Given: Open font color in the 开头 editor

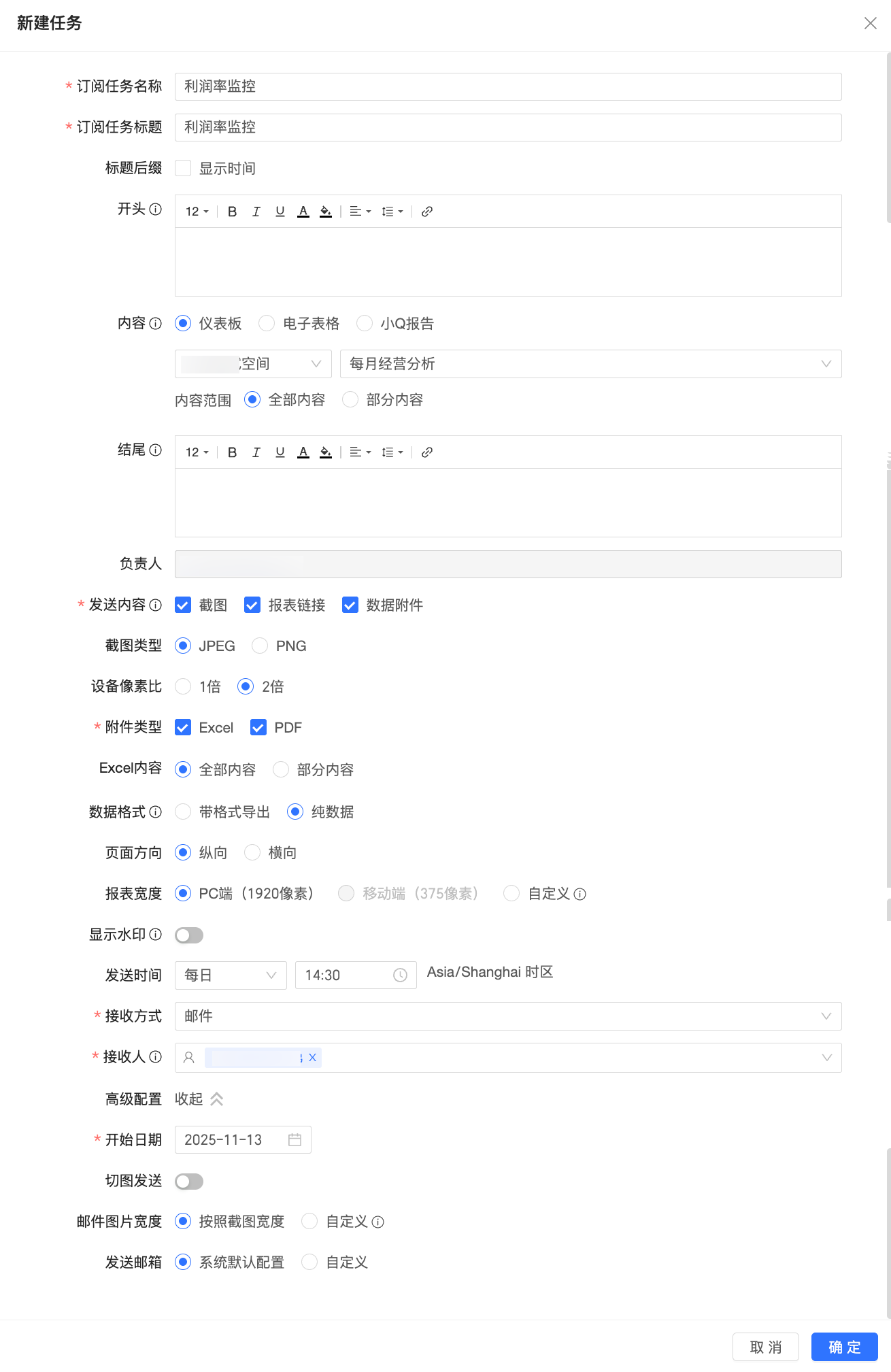Looking at the screenshot, I should (x=303, y=212).
